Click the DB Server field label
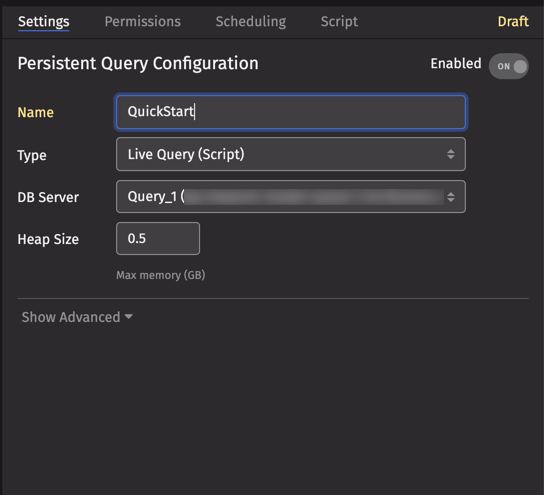The width and height of the screenshot is (544, 495). point(48,197)
